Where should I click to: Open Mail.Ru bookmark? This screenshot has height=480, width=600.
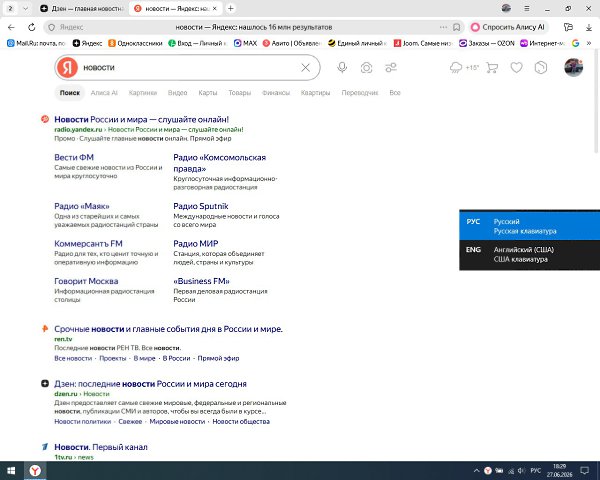click(36, 43)
